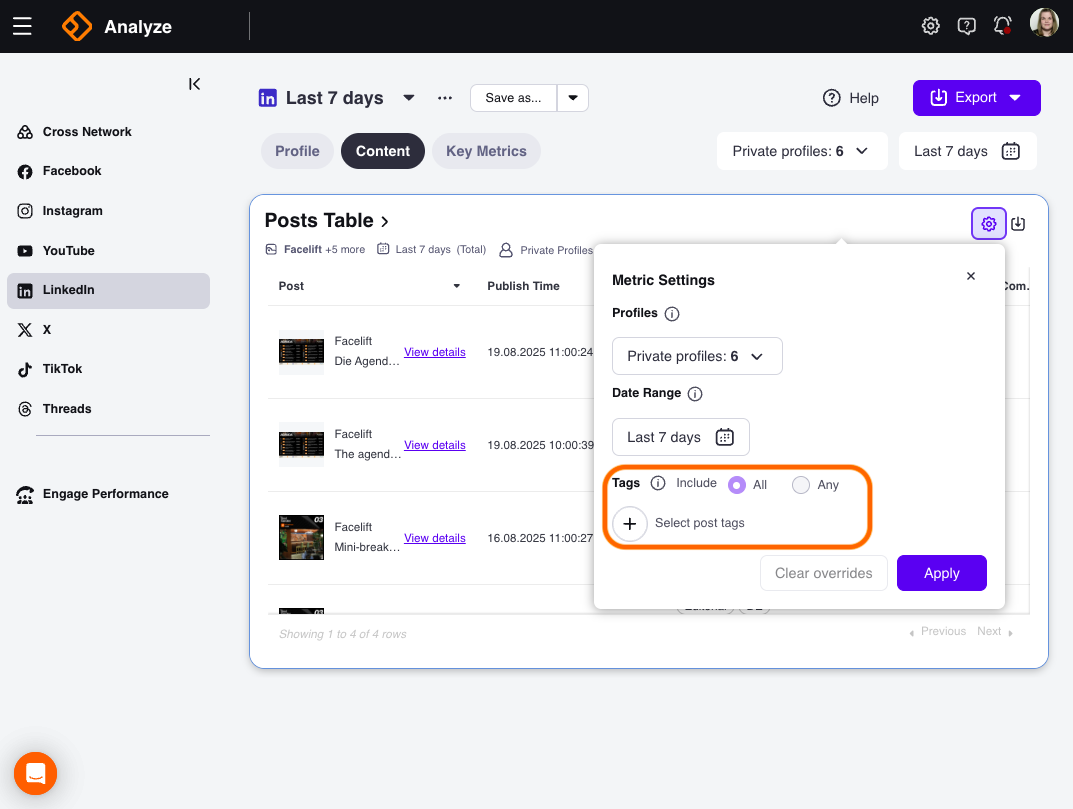
Task: Click the Engage Performance icon
Action: tap(25, 495)
